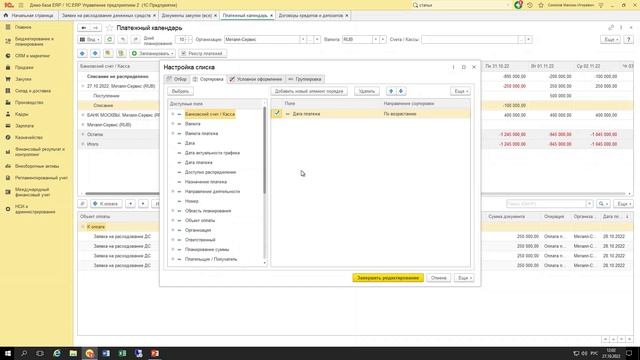Screen dimensions: 640x360
Task: Open the Вид dropdown in calendar toolbar
Action: (x=89, y=40)
